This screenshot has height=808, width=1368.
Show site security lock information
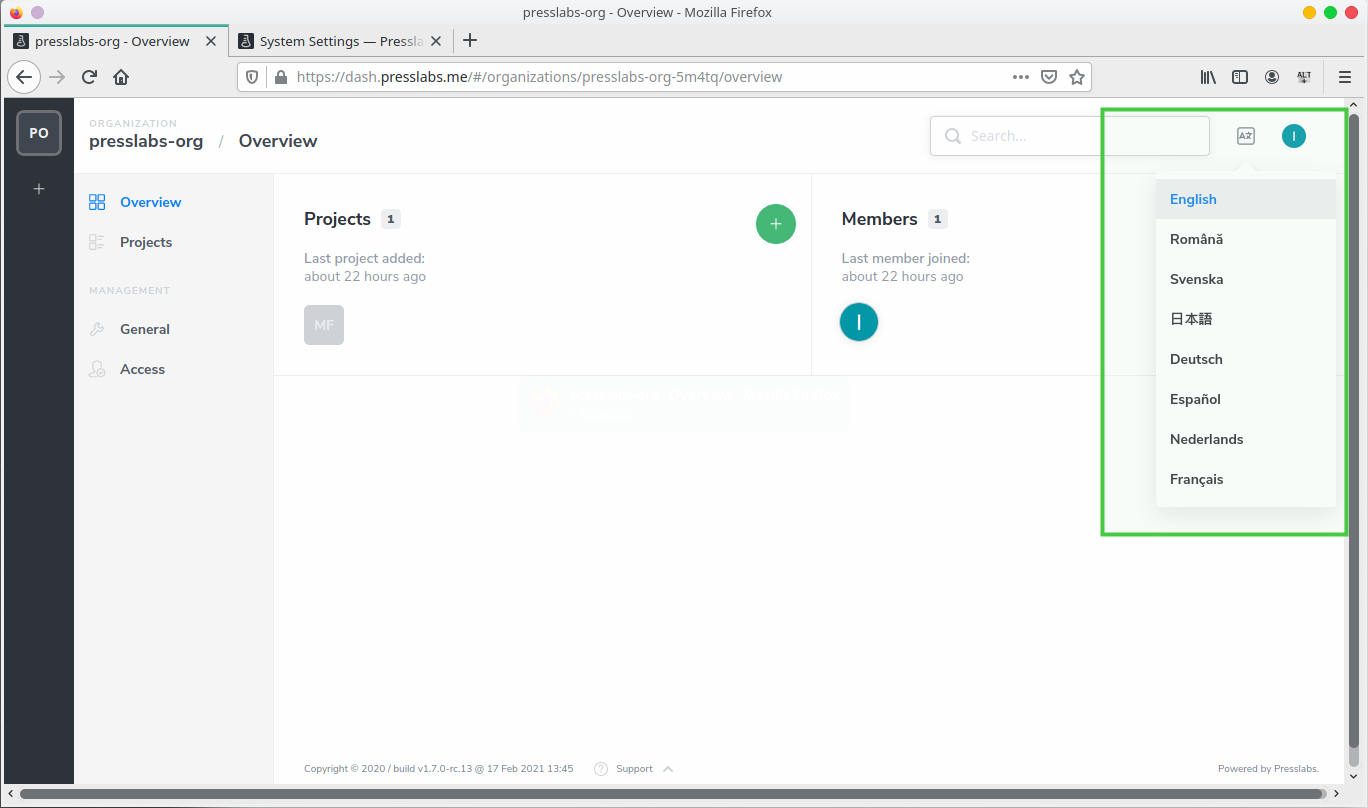point(280,77)
